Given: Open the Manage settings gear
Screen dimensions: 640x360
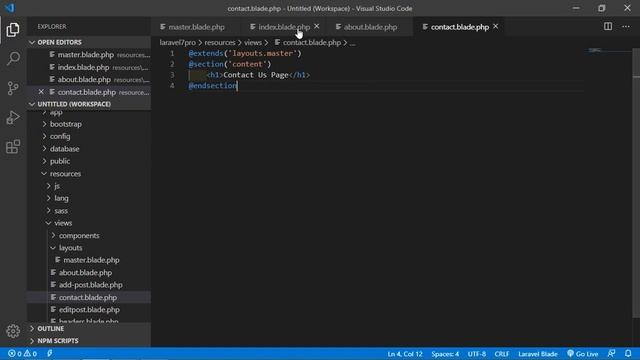Looking at the screenshot, I should pos(13,331).
